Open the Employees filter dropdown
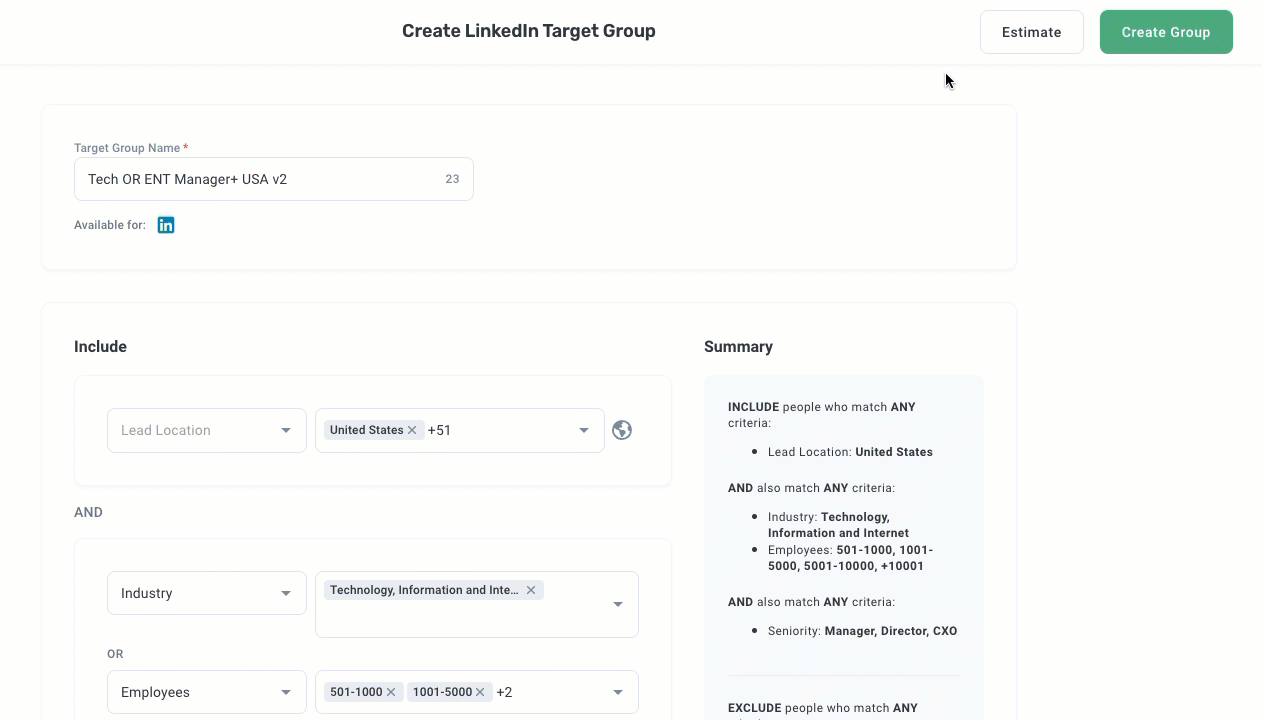The width and height of the screenshot is (1262, 720). tap(206, 692)
